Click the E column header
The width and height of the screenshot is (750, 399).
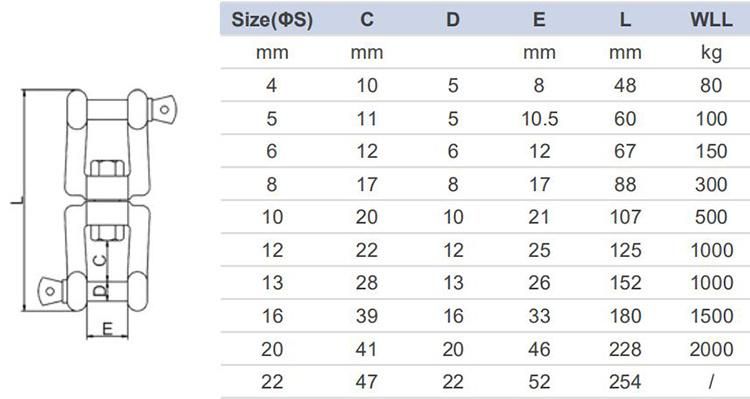coord(539,20)
